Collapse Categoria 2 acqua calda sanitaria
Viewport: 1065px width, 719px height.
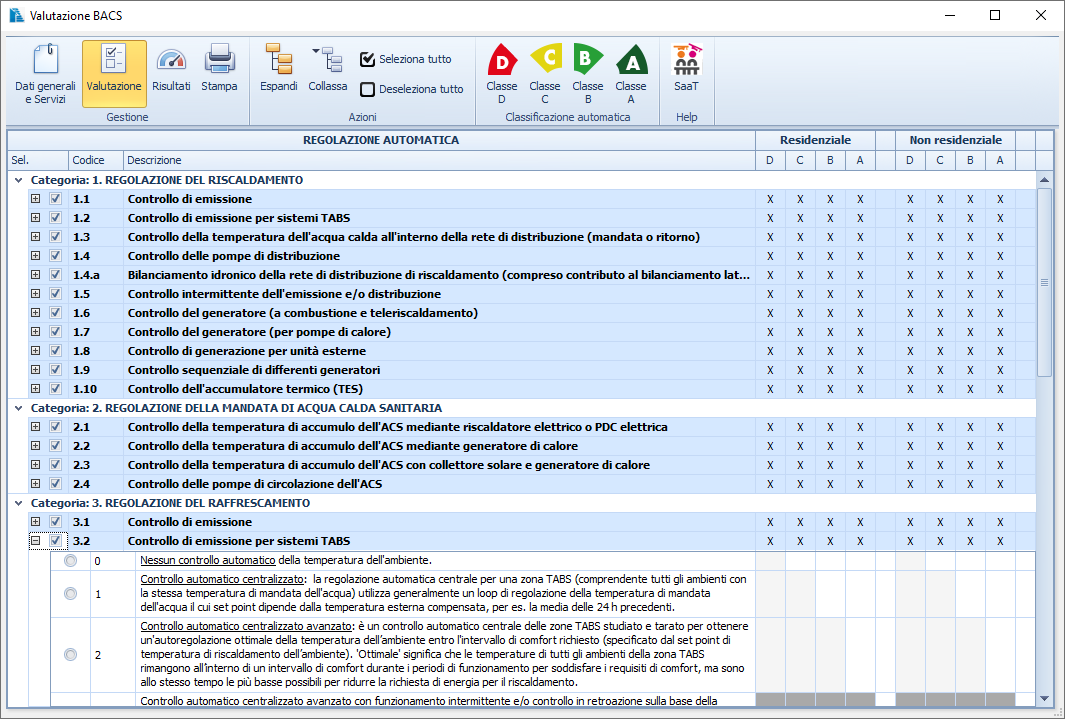tap(18, 408)
